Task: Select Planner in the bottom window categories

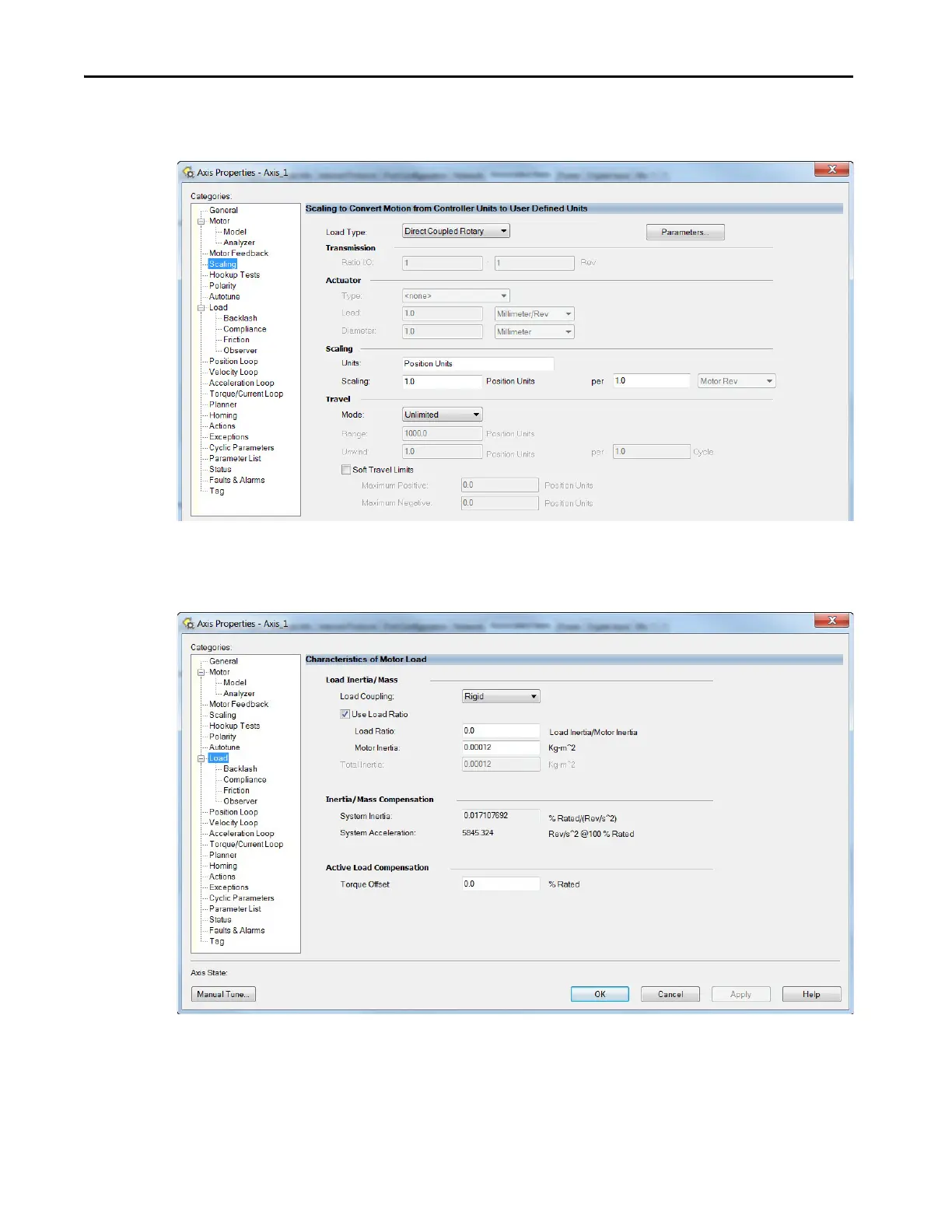Action: pos(222,855)
